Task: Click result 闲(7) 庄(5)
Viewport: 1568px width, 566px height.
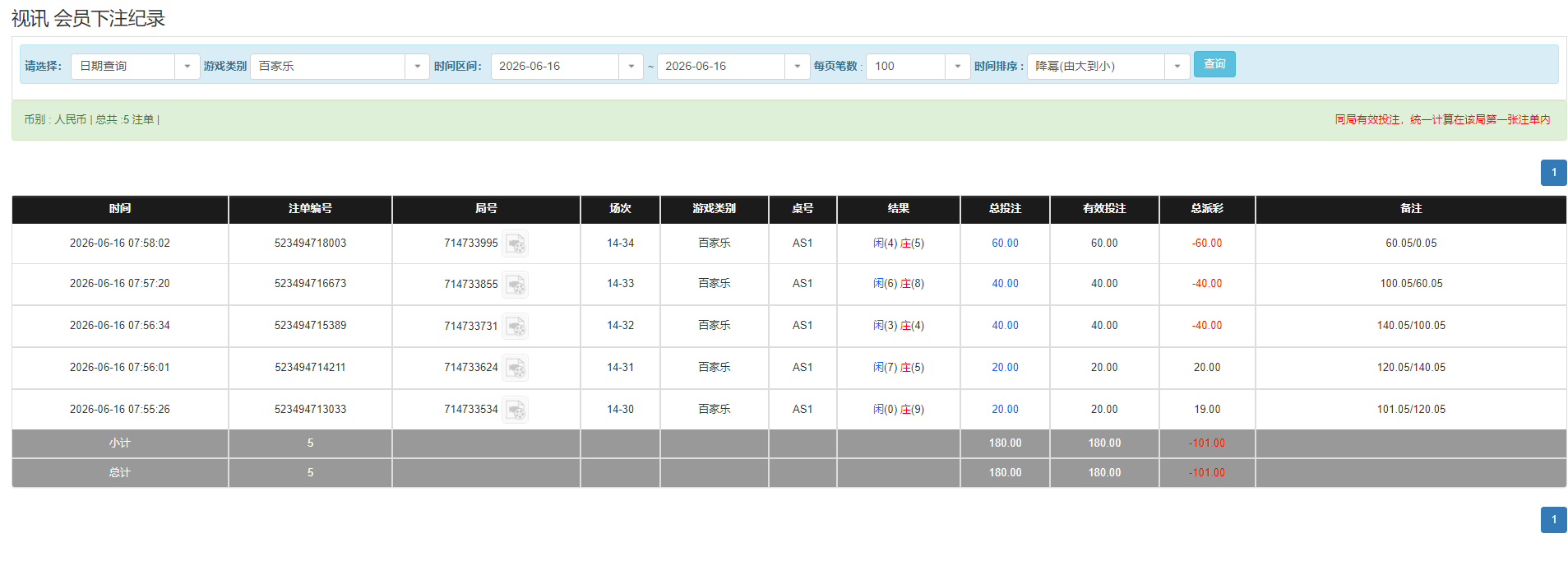Action: pyautogui.click(x=898, y=368)
